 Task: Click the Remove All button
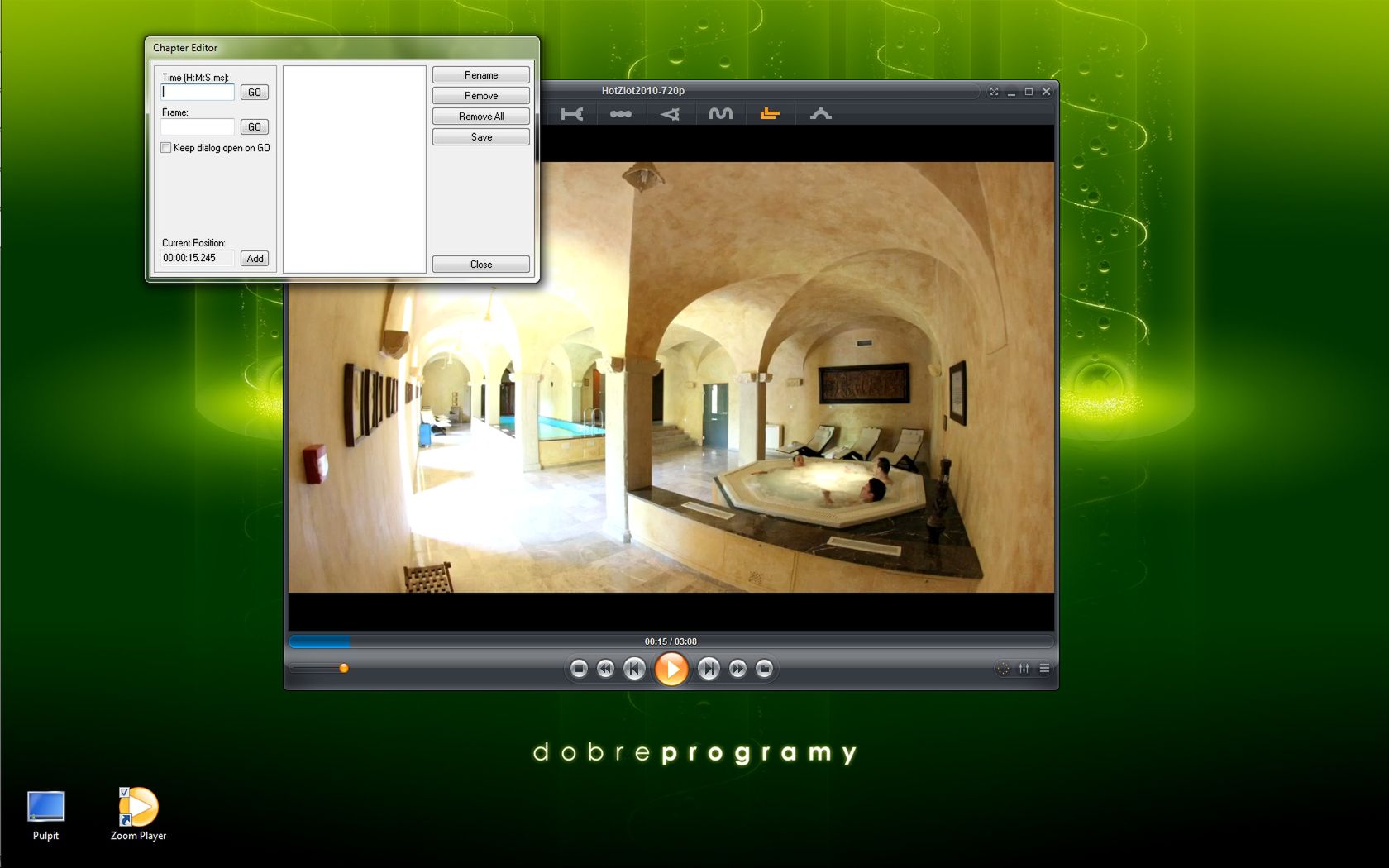(481, 117)
